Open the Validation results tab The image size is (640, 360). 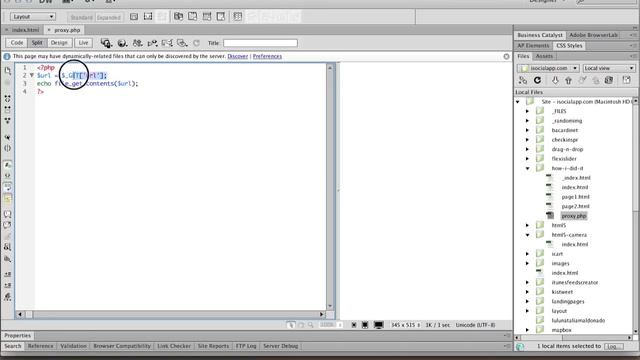(73, 346)
